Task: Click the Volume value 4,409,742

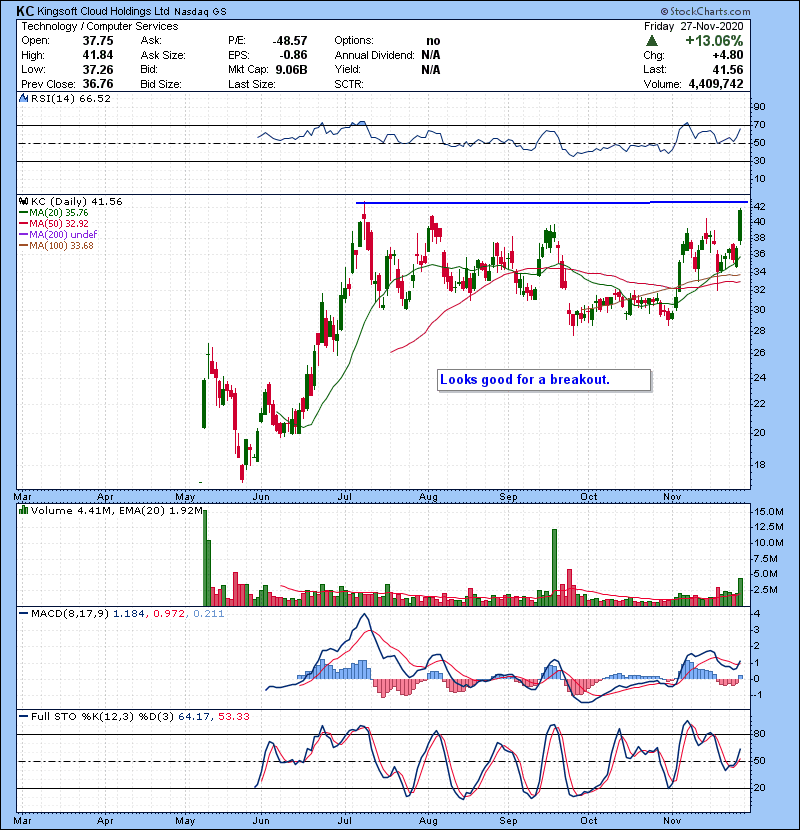Action: (x=716, y=84)
